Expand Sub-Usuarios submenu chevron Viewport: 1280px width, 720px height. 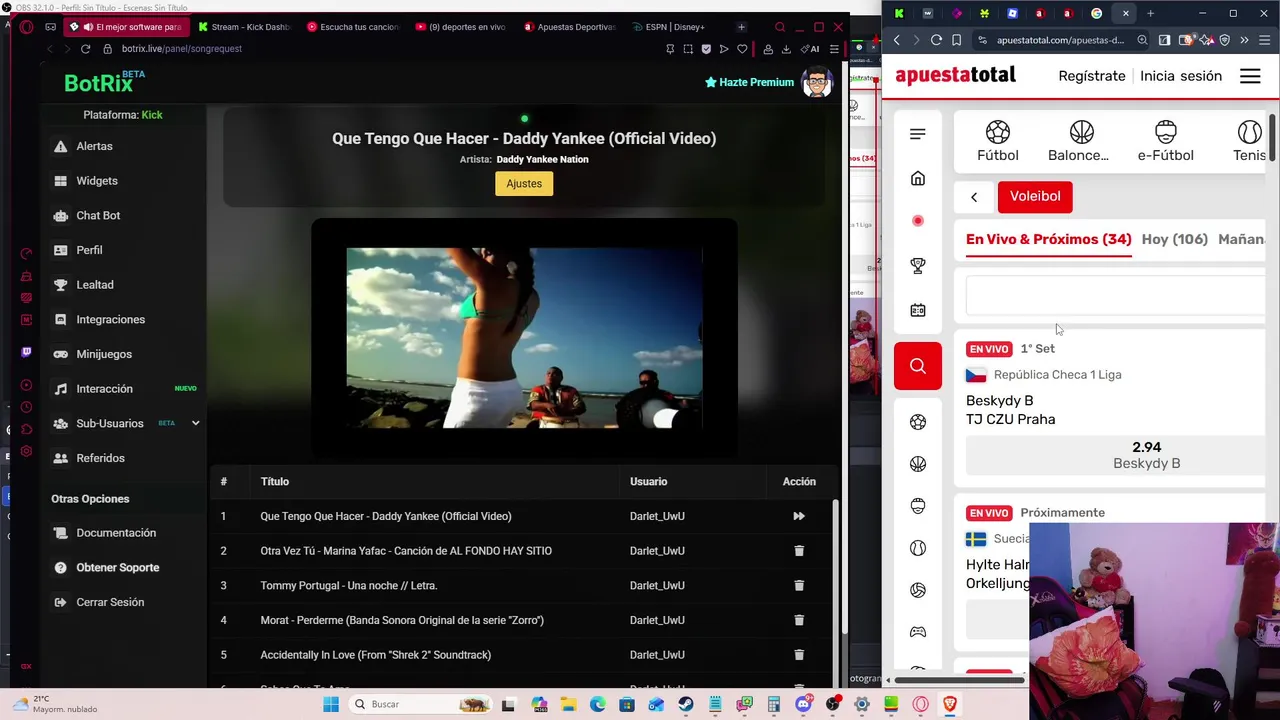pos(195,423)
